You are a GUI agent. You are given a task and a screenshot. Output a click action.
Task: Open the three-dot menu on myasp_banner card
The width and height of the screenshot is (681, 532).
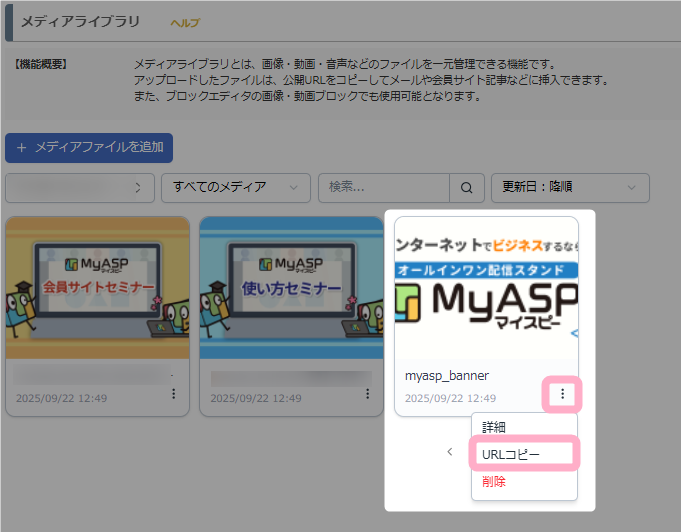[562, 394]
